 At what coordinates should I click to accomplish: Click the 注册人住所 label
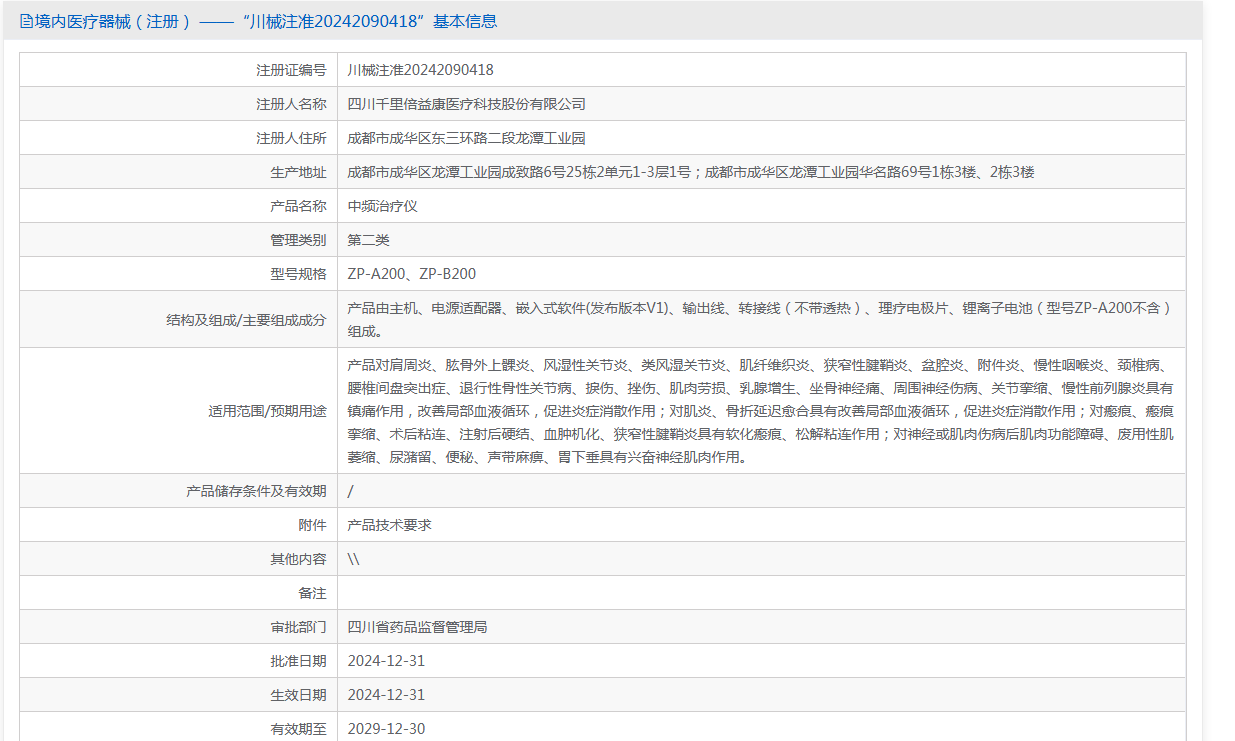coord(291,138)
